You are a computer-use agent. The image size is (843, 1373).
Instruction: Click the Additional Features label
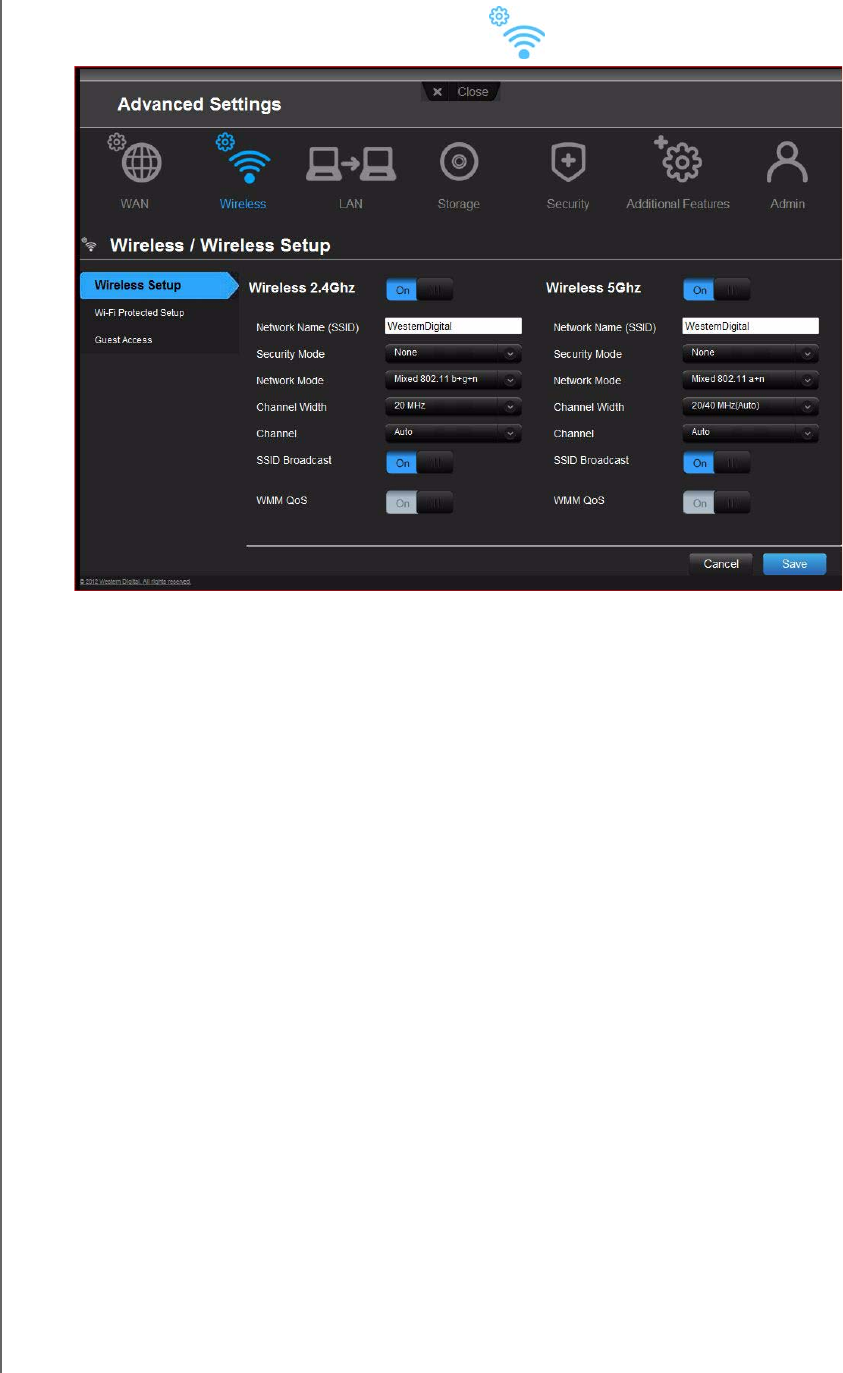(x=678, y=204)
